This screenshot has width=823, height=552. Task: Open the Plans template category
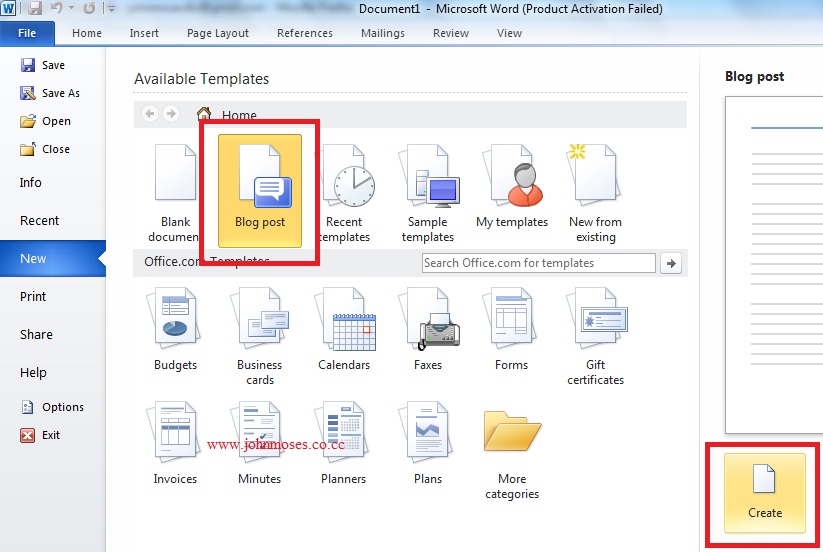(x=428, y=443)
